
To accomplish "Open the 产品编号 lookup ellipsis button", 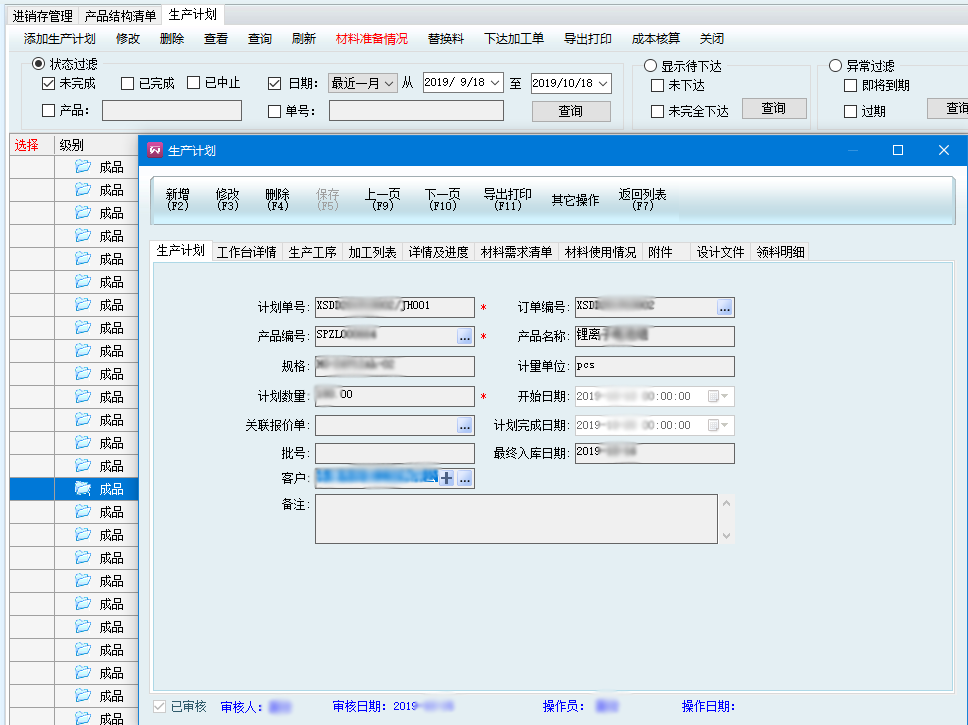I will click(465, 336).
